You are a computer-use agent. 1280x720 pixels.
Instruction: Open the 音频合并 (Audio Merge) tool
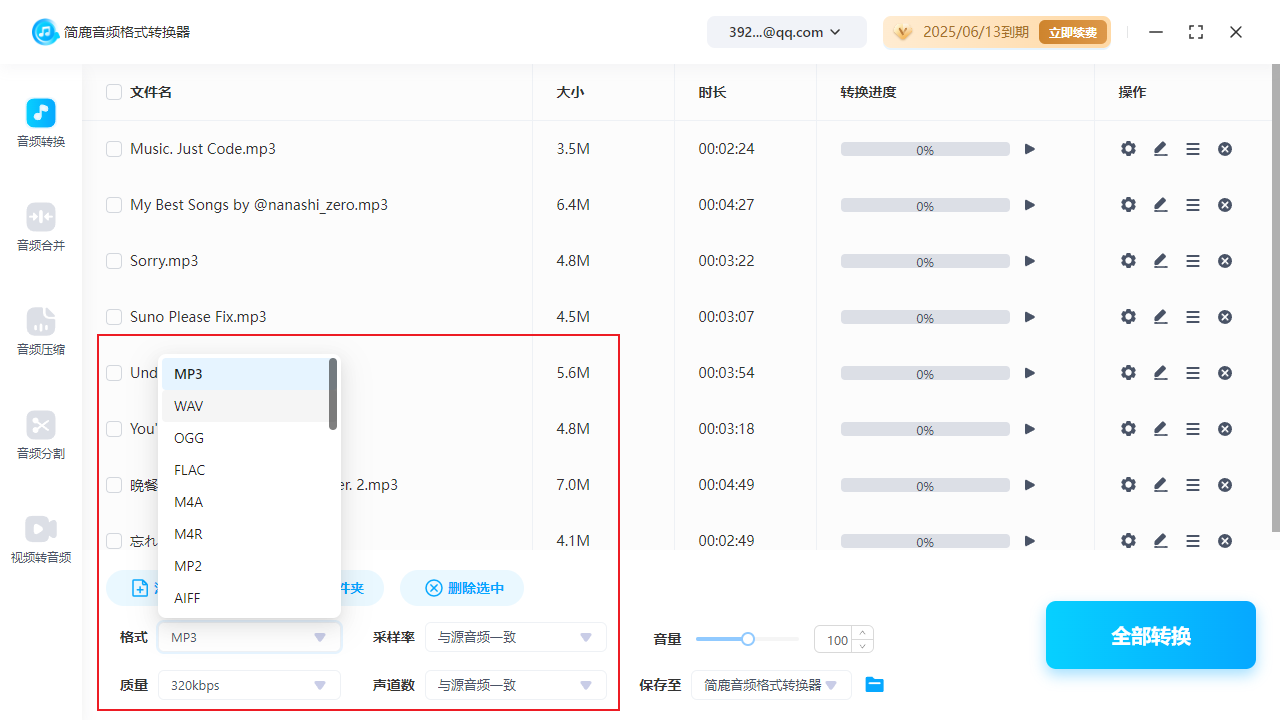point(40,226)
